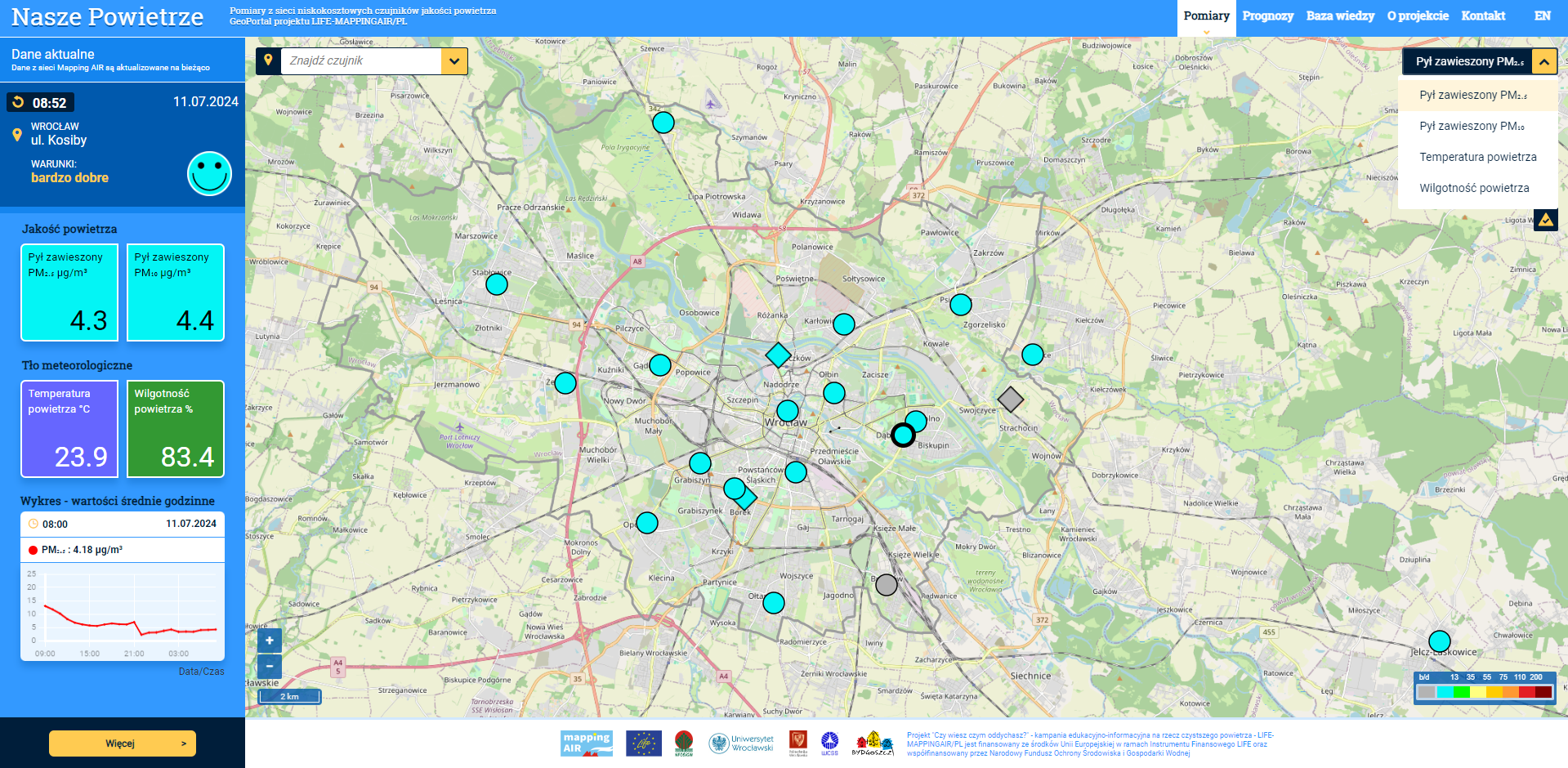The height and width of the screenshot is (768, 1568).
Task: Select the sensor marker near Stabłowice
Action: [497, 284]
